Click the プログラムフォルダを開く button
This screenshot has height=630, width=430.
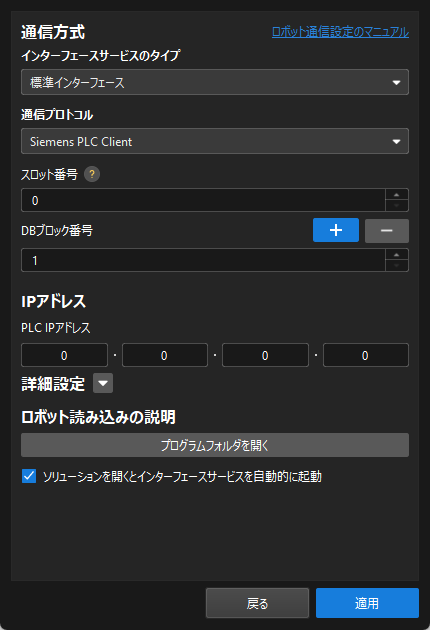tap(215, 445)
